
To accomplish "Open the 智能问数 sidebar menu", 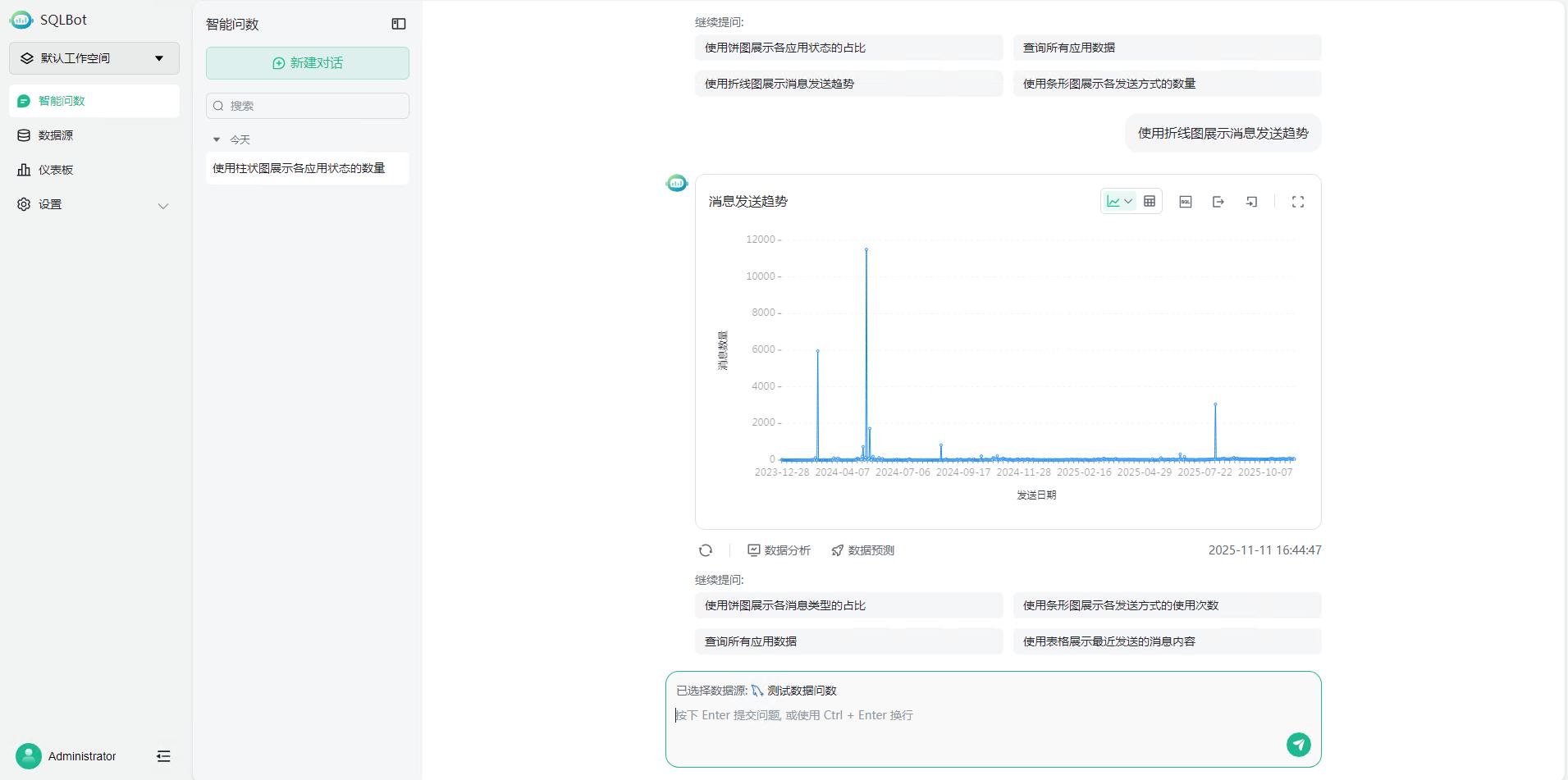I will pyautogui.click(x=94, y=101).
